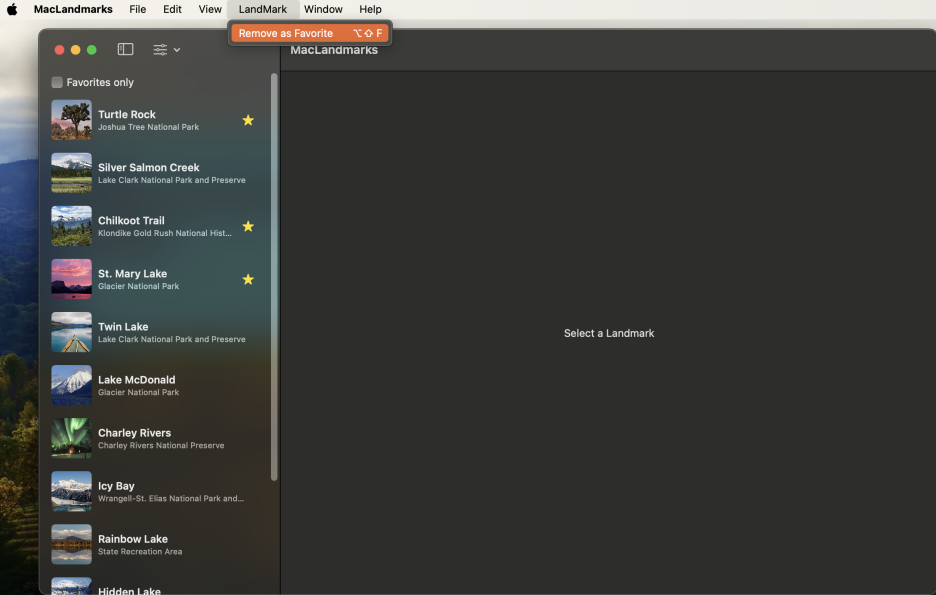The width and height of the screenshot is (936, 595).
Task: Open the View menu
Action: (210, 9)
